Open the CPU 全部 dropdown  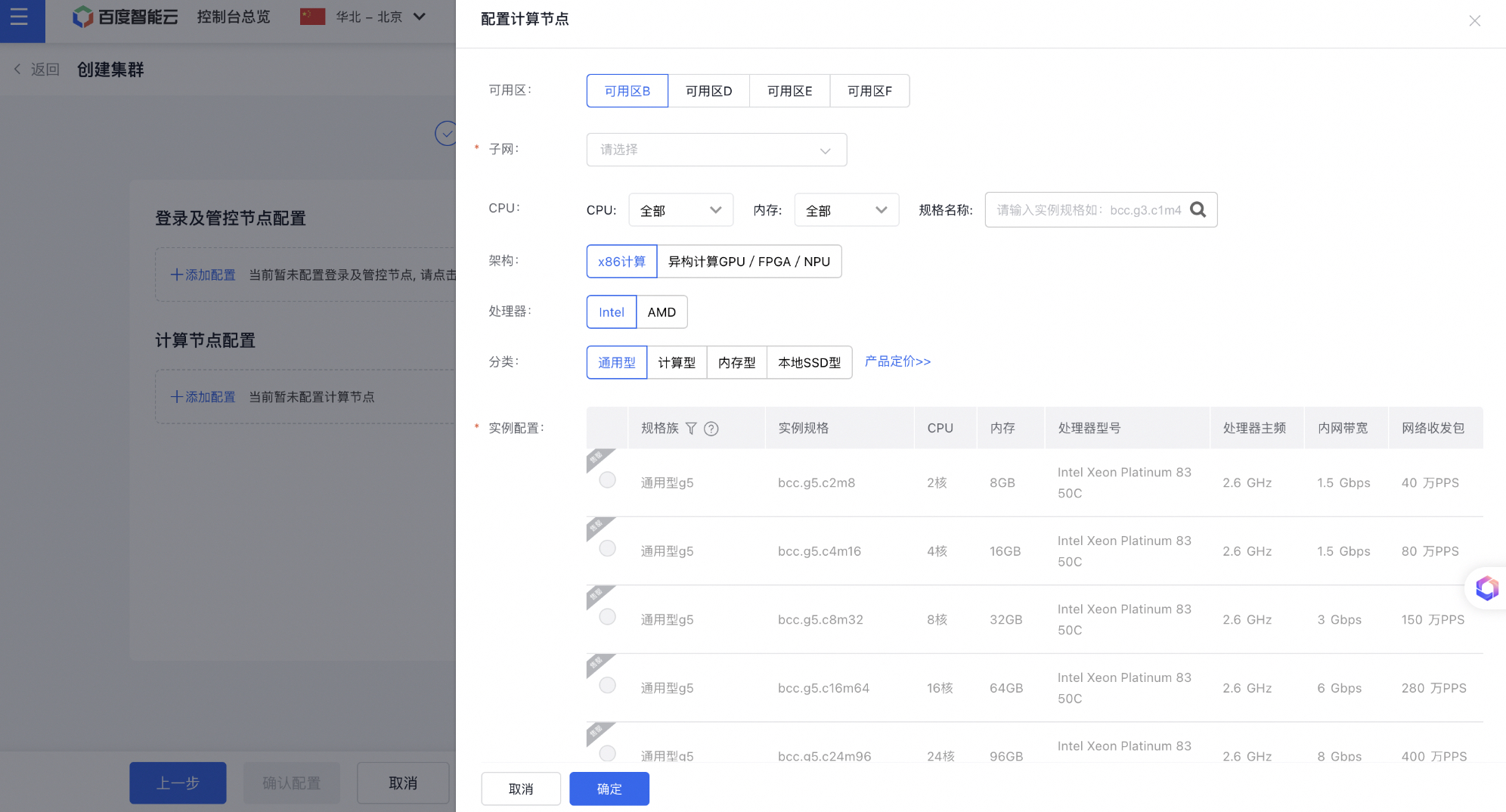(680, 210)
